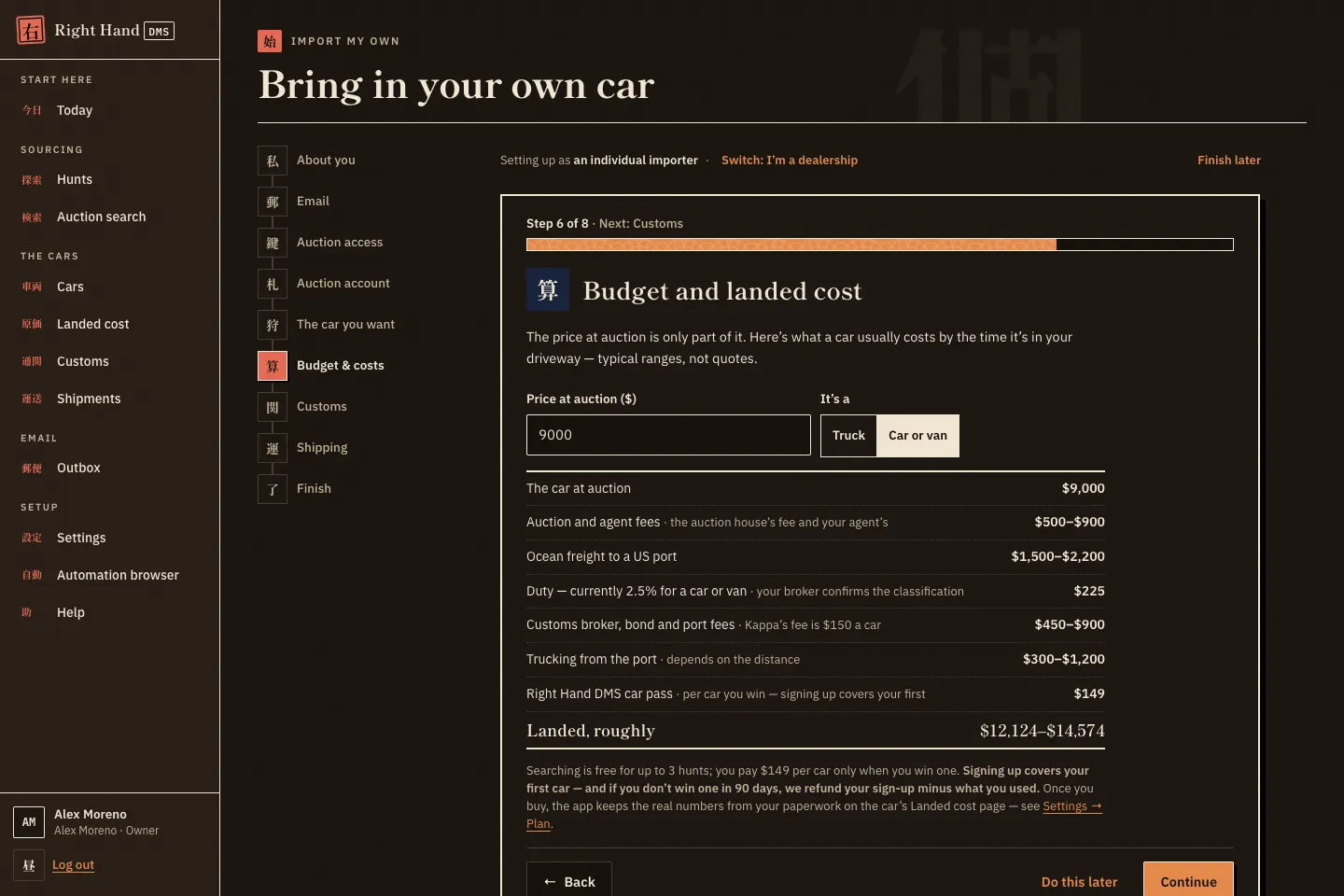Jump to the Customs onboarding step
The height and width of the screenshot is (896, 1344).
(x=321, y=407)
